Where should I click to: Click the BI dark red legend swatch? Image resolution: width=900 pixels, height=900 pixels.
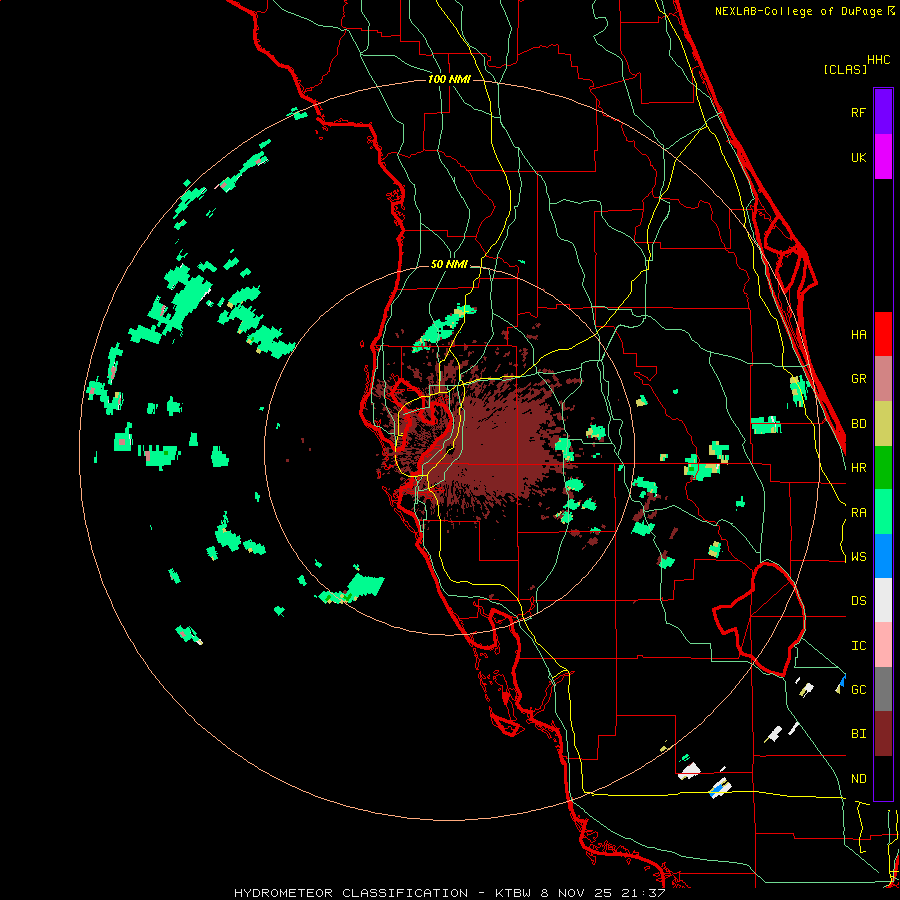pos(883,734)
